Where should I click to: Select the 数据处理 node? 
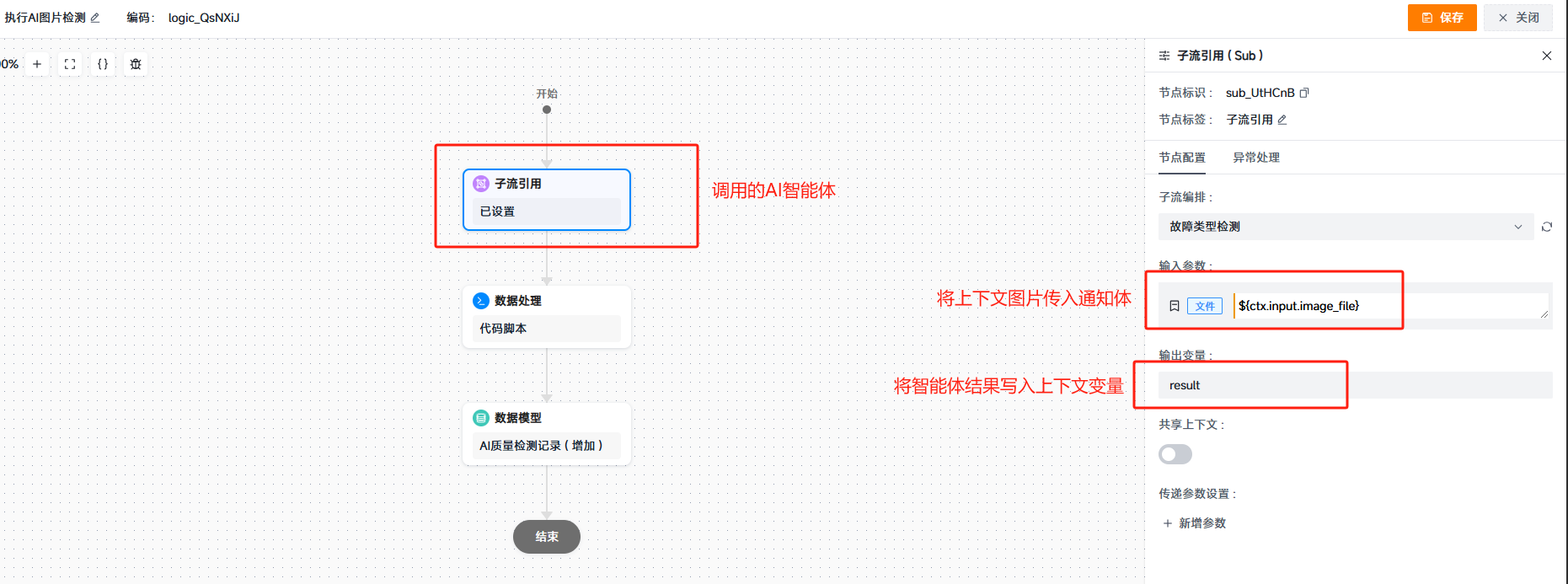coord(547,316)
